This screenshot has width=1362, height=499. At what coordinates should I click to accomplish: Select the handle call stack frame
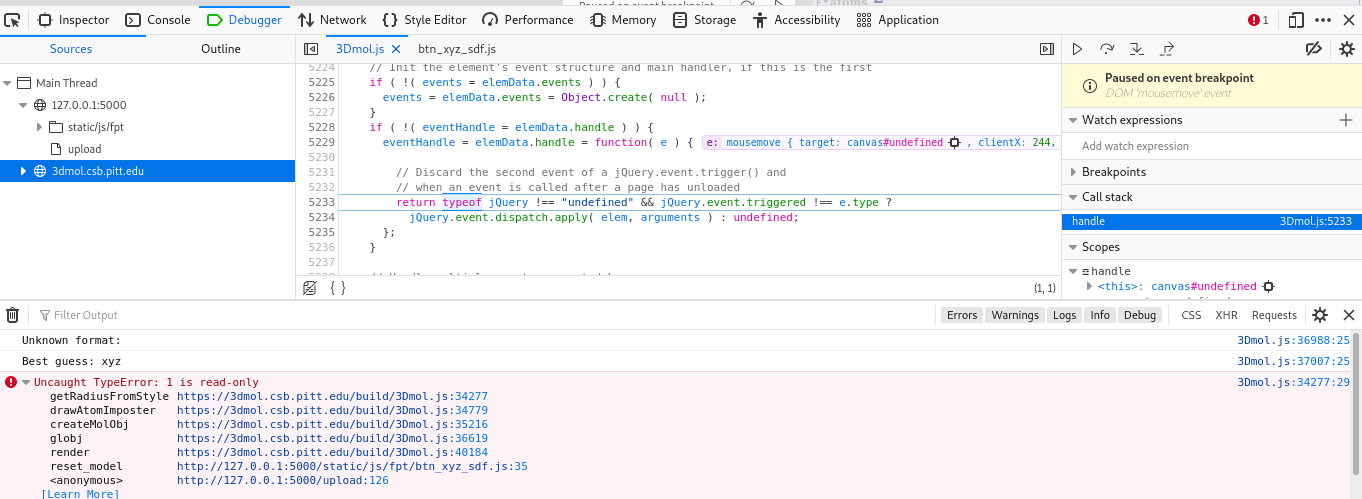(1211, 221)
